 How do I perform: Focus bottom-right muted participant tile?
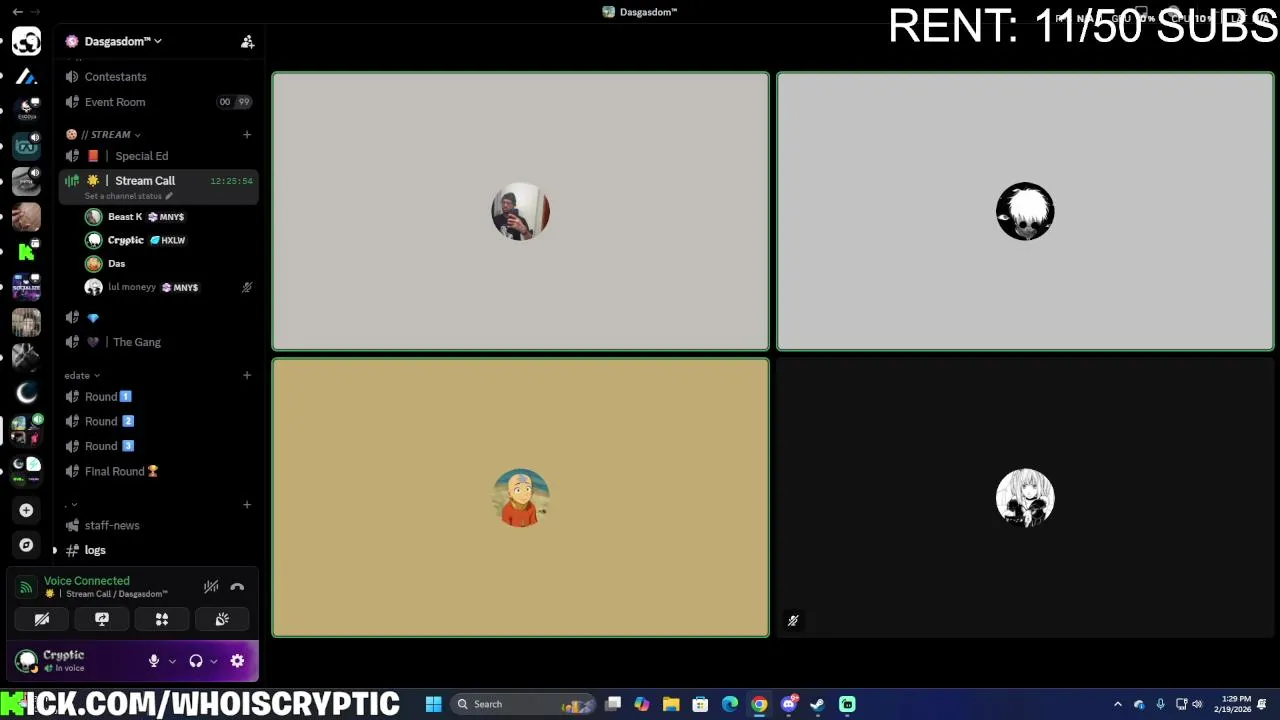(x=1025, y=498)
